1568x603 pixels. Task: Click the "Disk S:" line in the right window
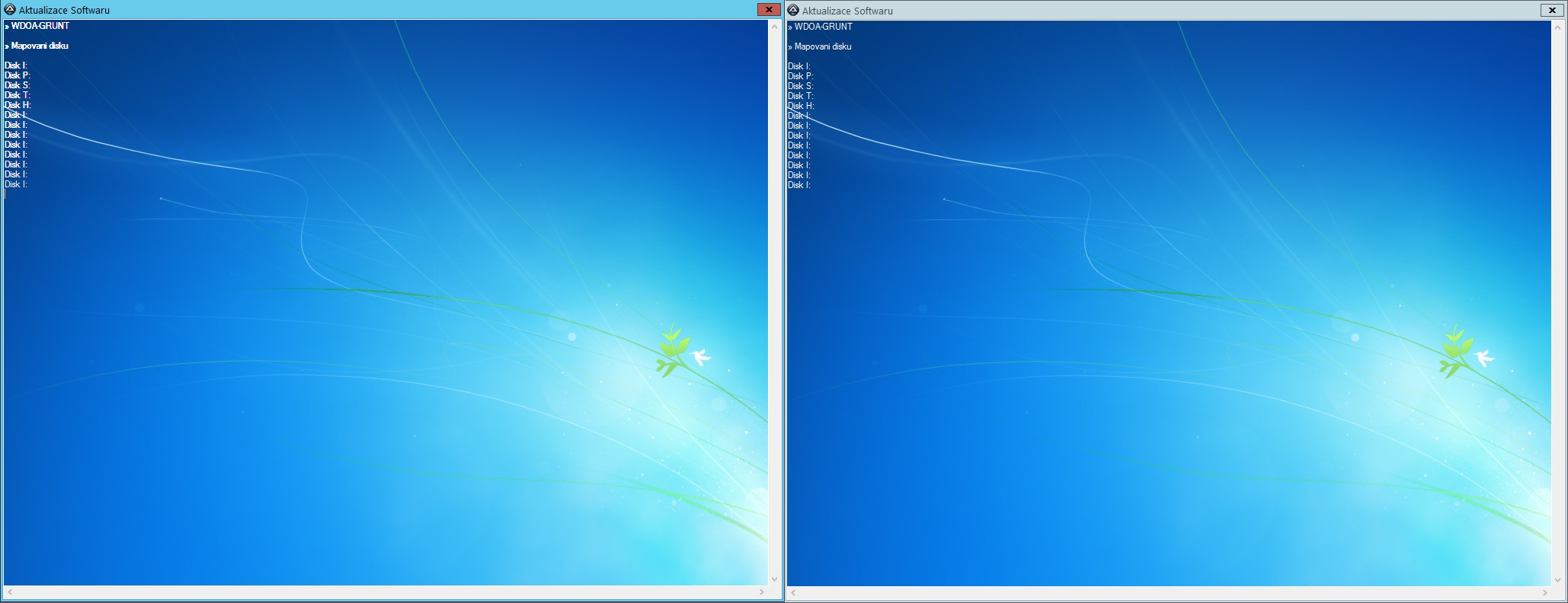point(800,86)
